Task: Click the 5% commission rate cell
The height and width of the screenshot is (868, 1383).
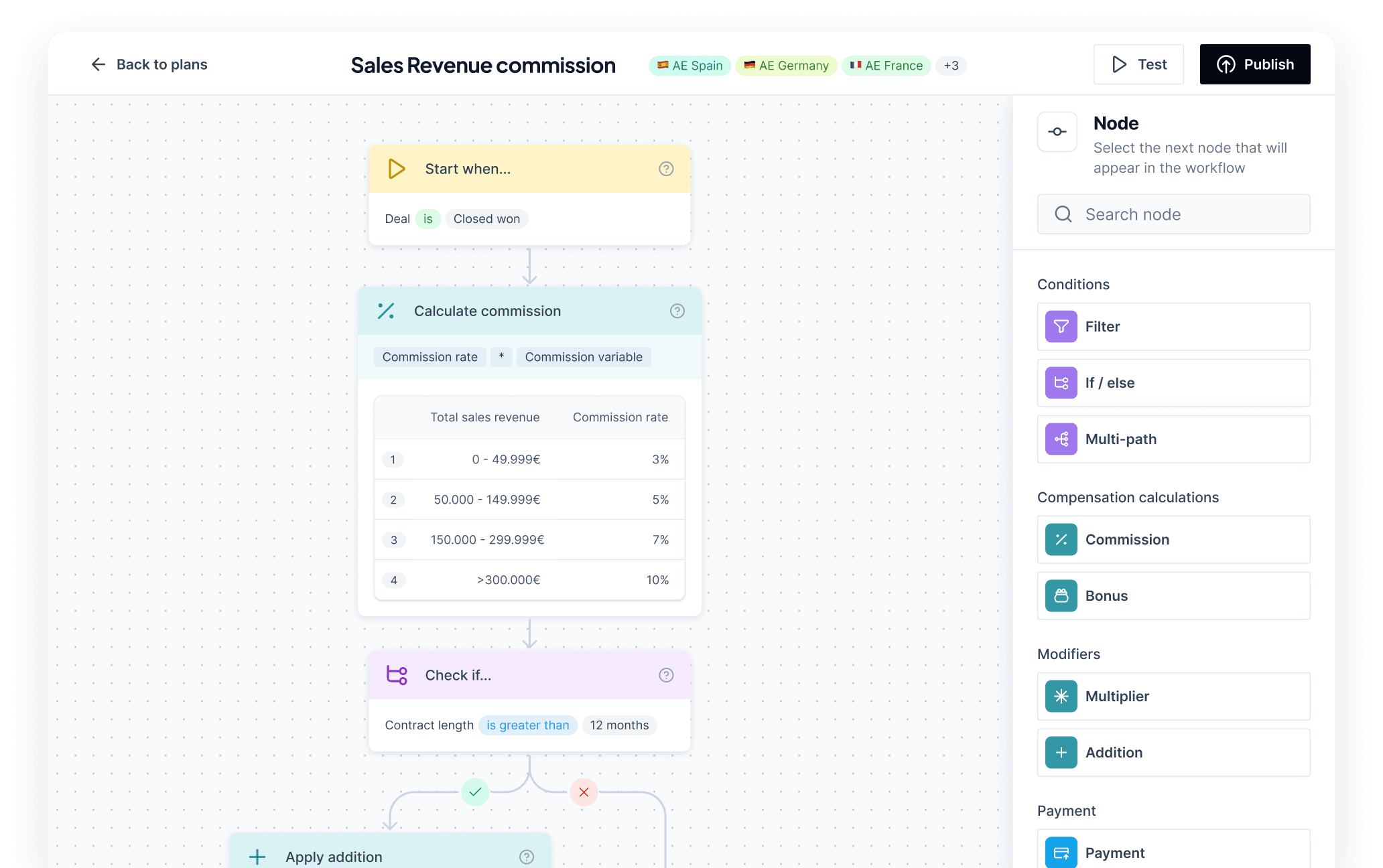Action: tap(661, 500)
